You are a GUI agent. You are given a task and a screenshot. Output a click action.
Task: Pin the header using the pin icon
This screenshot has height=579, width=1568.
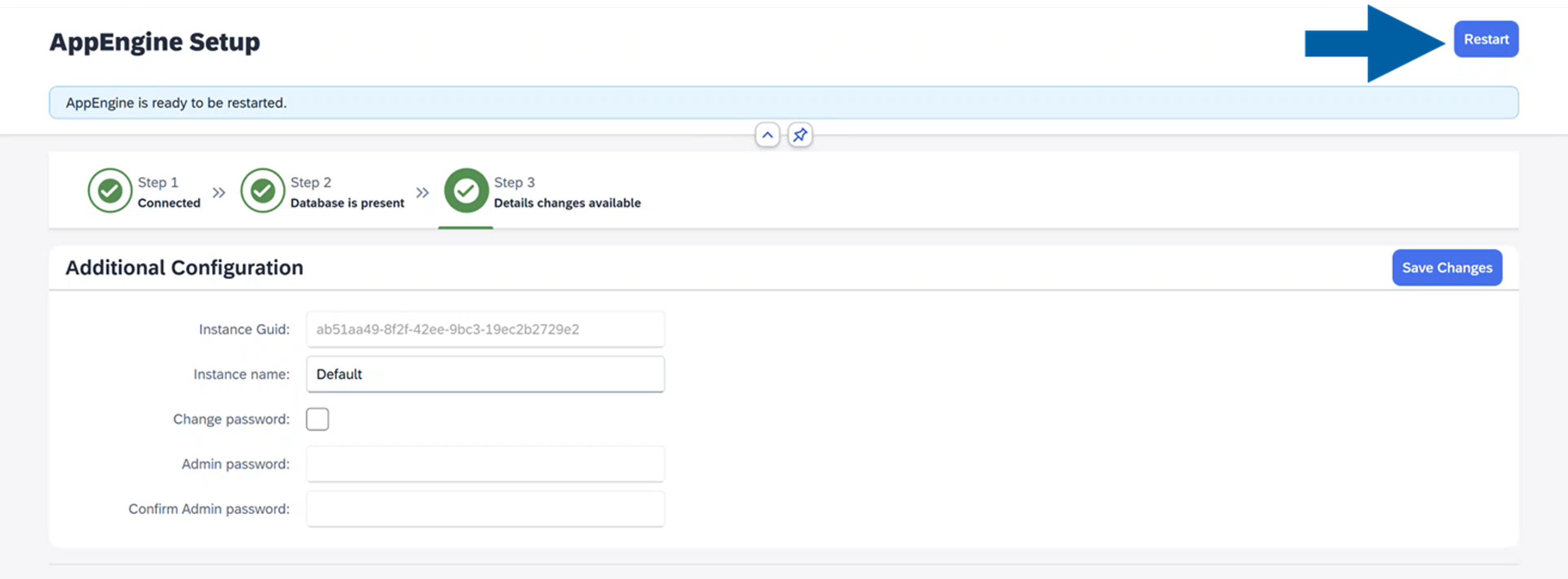800,135
